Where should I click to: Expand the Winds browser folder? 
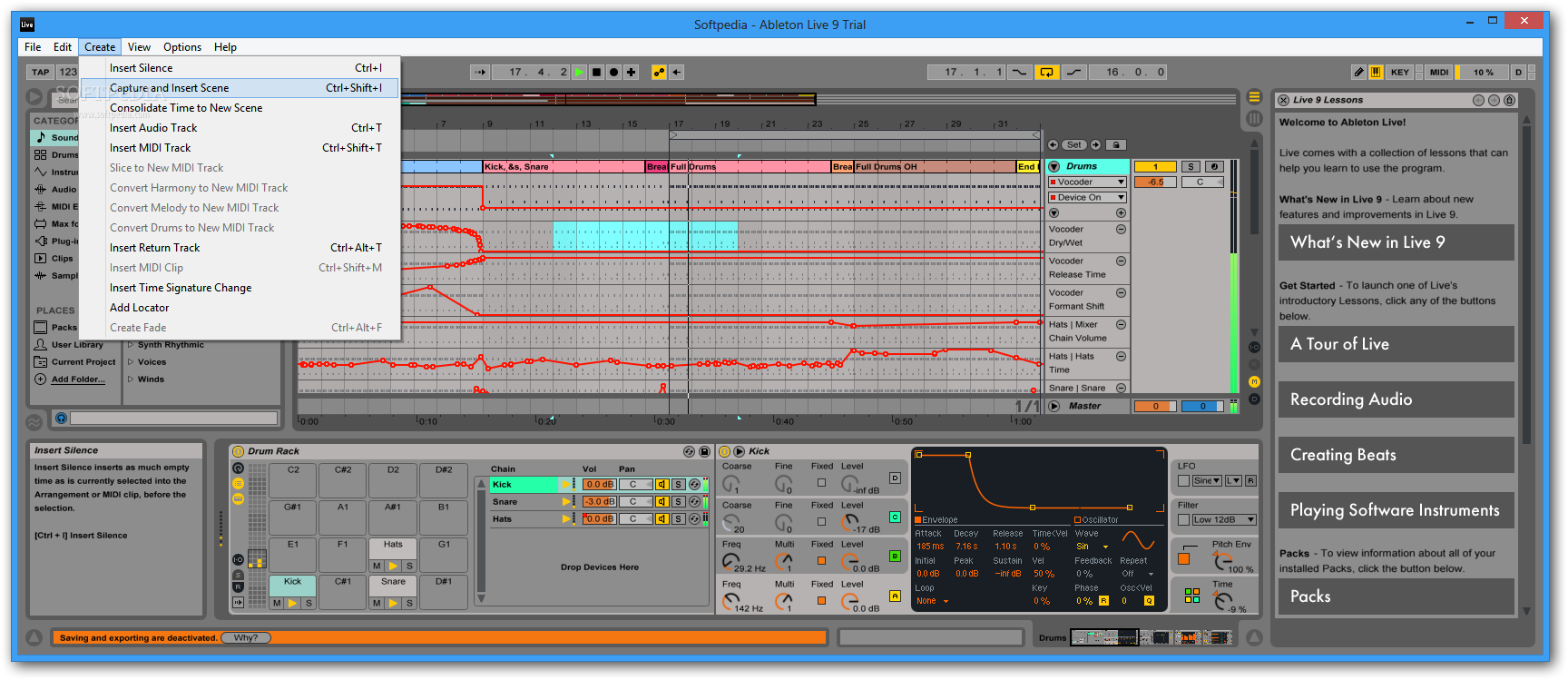131,379
